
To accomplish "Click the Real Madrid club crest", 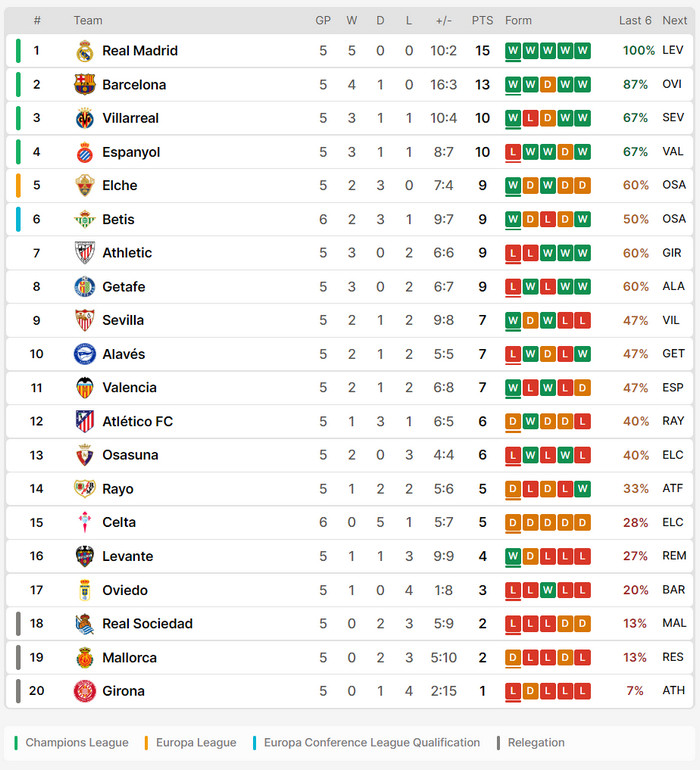I will [x=85, y=51].
